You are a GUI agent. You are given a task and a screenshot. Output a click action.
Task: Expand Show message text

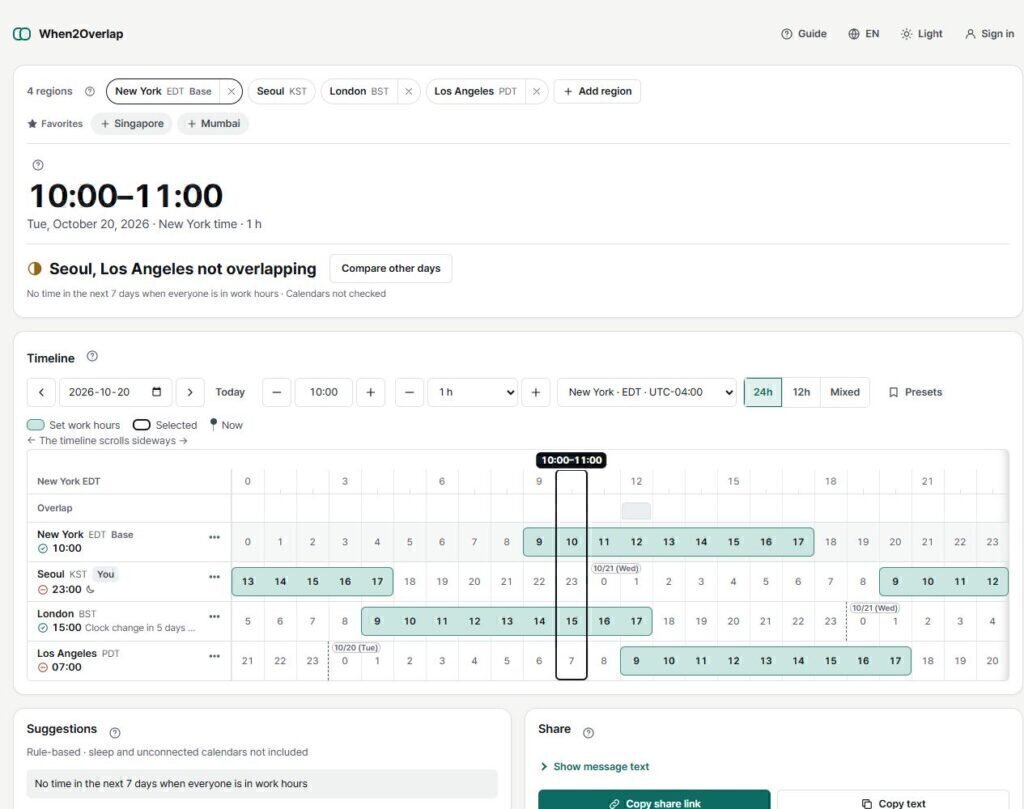594,767
